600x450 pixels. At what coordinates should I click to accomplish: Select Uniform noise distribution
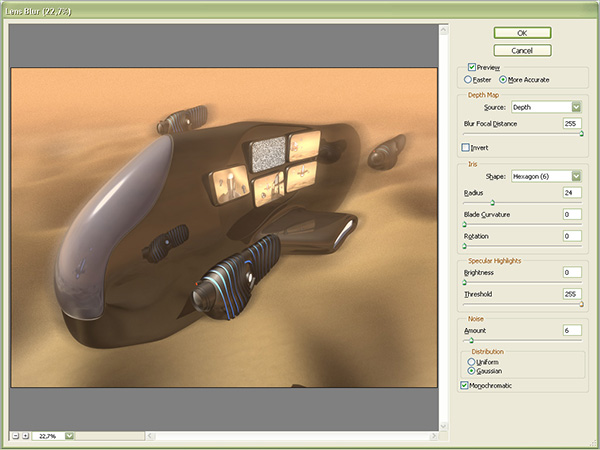[x=470, y=361]
